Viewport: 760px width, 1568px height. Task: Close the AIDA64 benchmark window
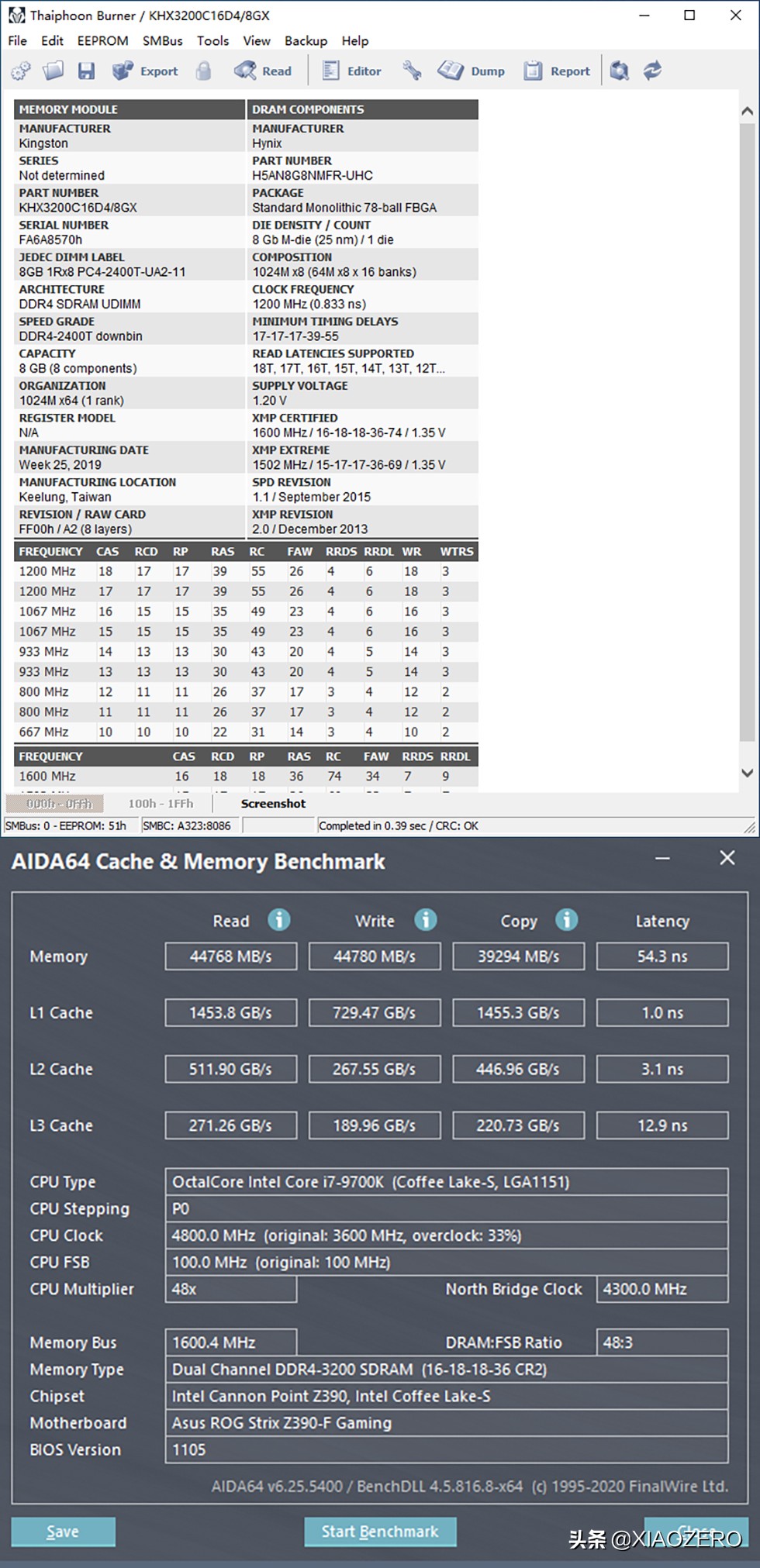click(727, 858)
